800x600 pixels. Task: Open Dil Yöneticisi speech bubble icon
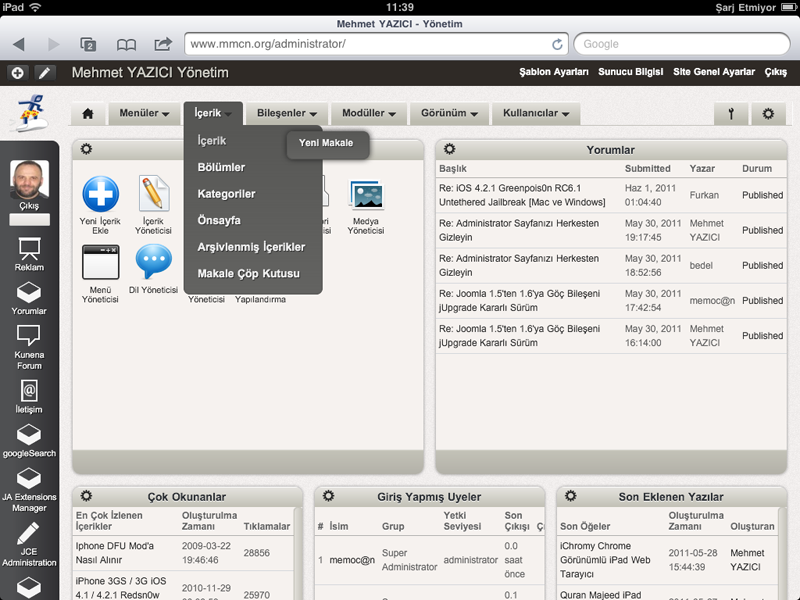pos(154,261)
